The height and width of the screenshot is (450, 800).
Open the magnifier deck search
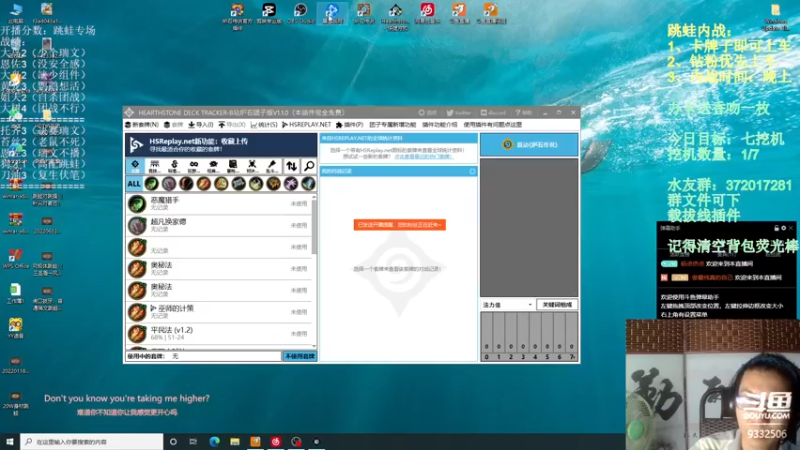[309, 166]
